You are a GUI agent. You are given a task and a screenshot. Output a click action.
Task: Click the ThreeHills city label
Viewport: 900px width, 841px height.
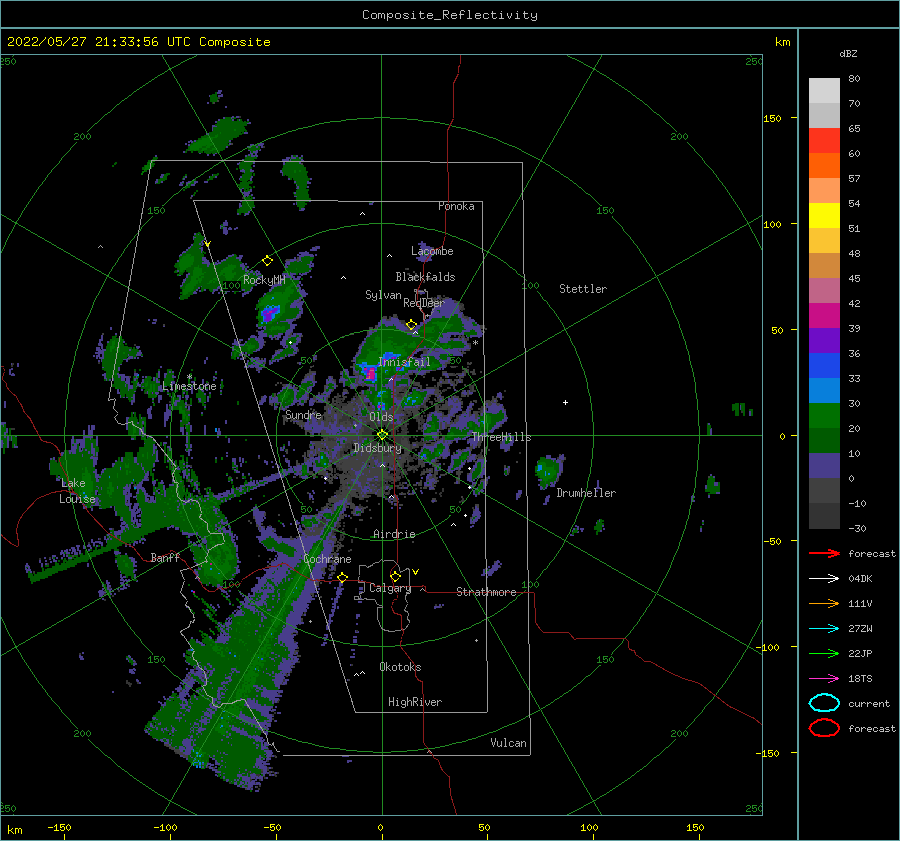point(502,437)
